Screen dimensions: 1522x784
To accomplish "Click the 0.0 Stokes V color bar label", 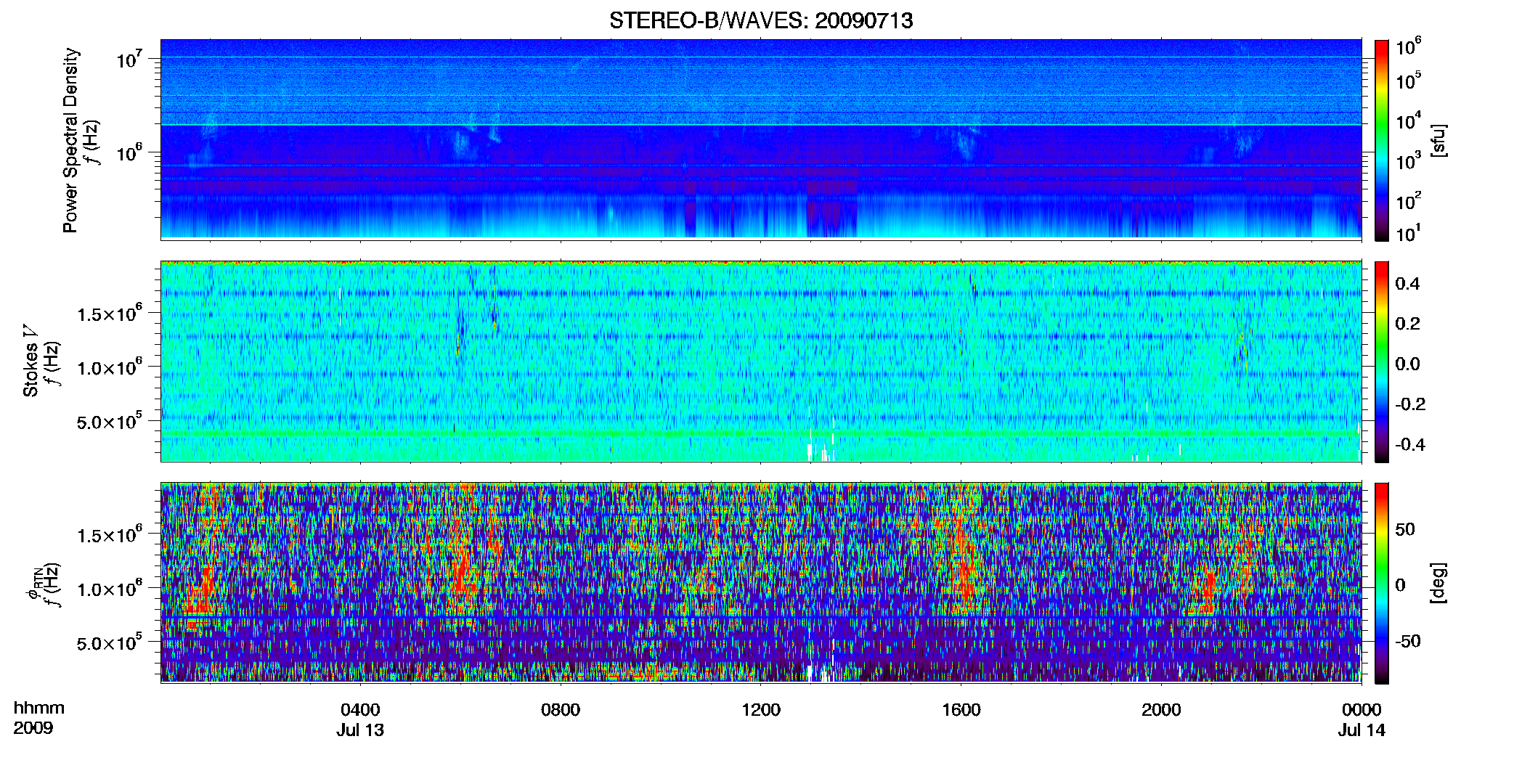I will (x=1407, y=364).
